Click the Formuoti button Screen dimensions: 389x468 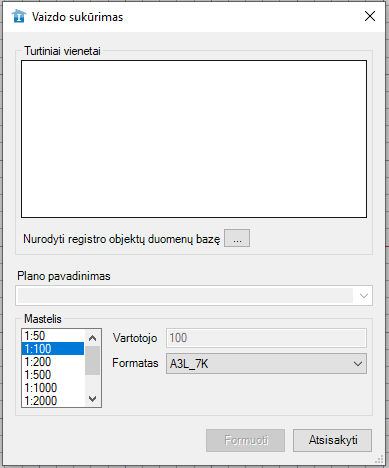(245, 440)
